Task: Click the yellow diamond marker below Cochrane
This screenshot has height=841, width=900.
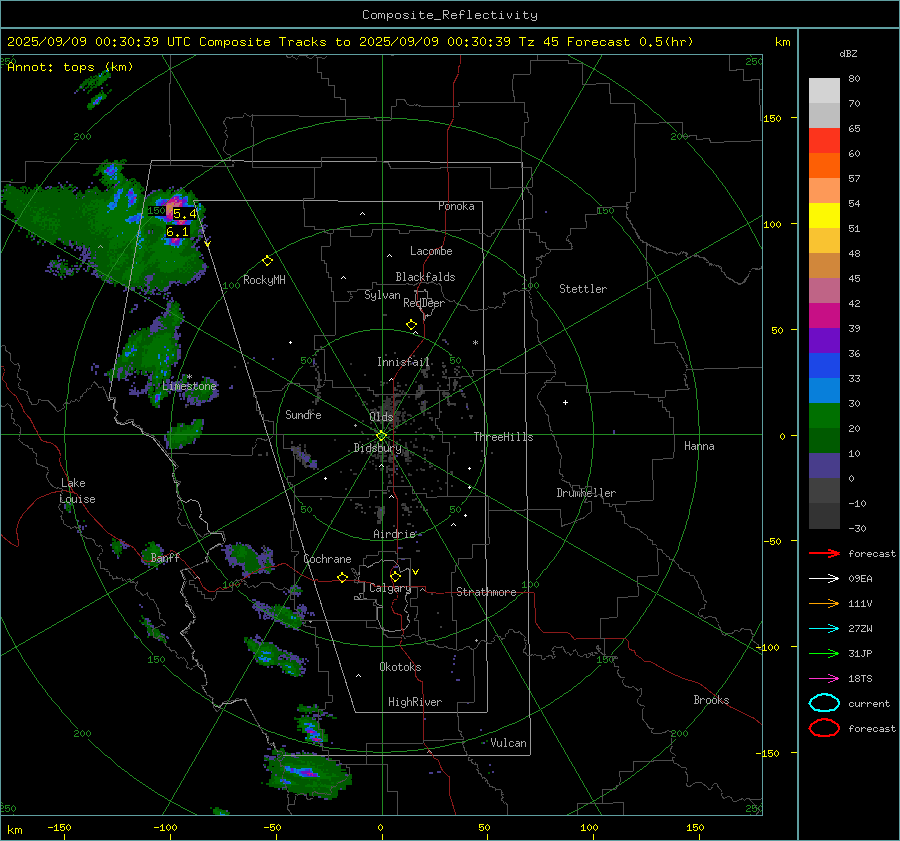Action: [342, 578]
